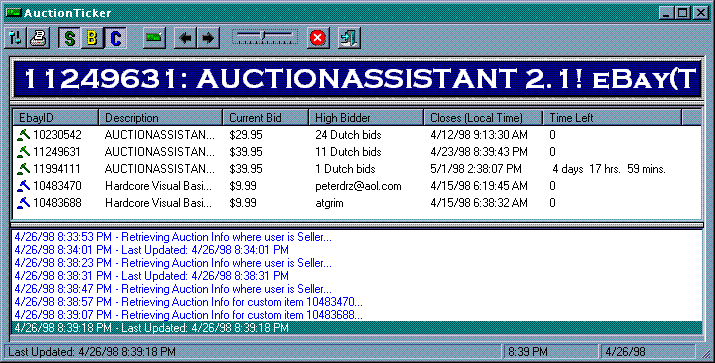Screen dimensions: 715x363
Task: Sort by Closes (Local Time) column header
Action: coord(483,118)
